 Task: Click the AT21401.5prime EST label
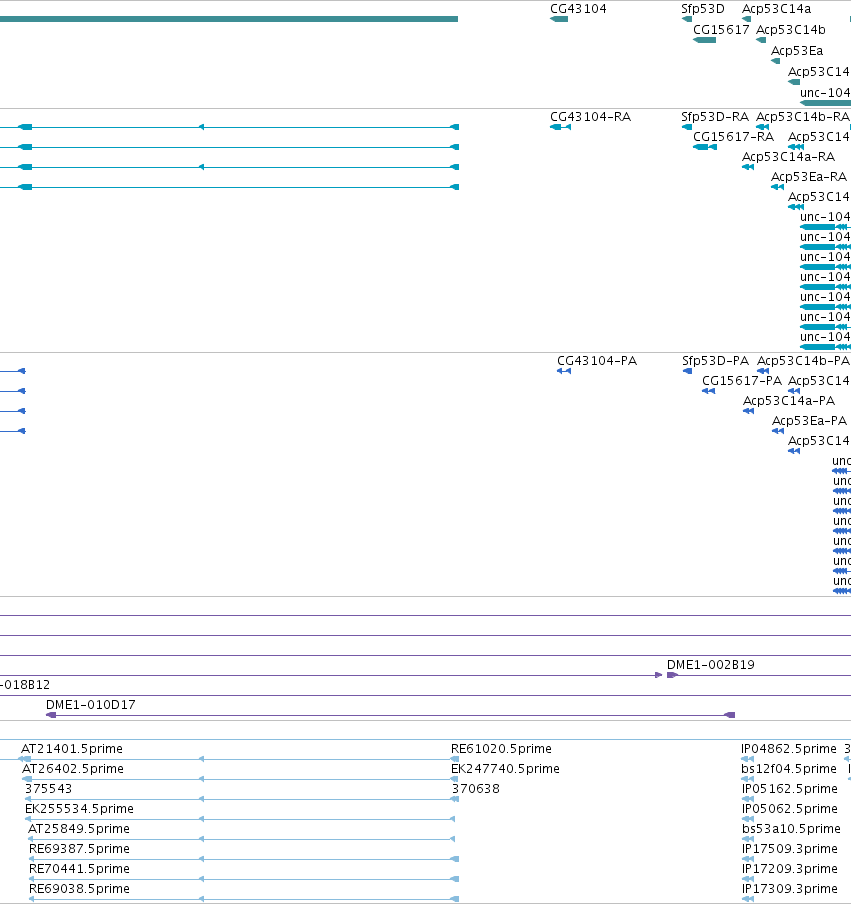[x=72, y=748]
